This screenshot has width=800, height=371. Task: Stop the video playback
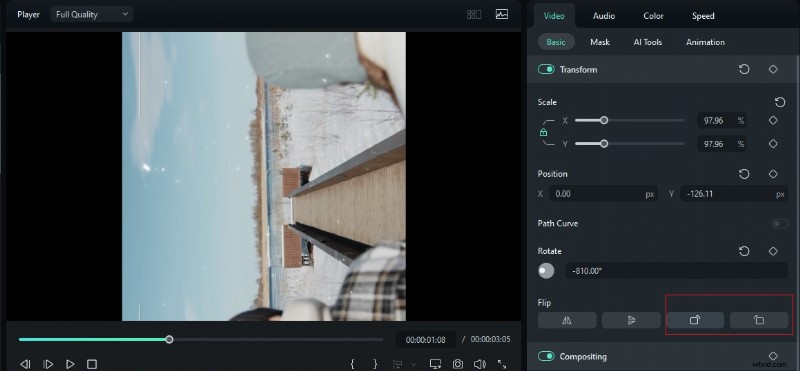pyautogui.click(x=92, y=364)
